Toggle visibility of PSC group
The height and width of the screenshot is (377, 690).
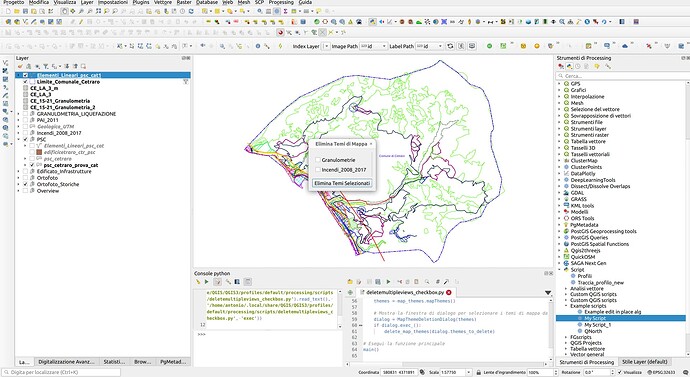(x=26, y=139)
